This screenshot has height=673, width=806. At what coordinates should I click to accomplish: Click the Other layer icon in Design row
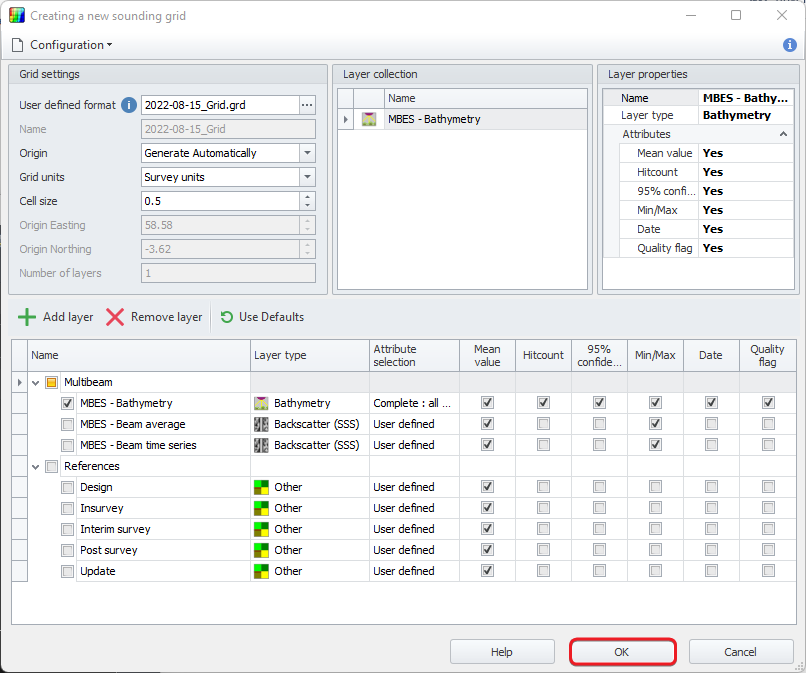(262, 487)
